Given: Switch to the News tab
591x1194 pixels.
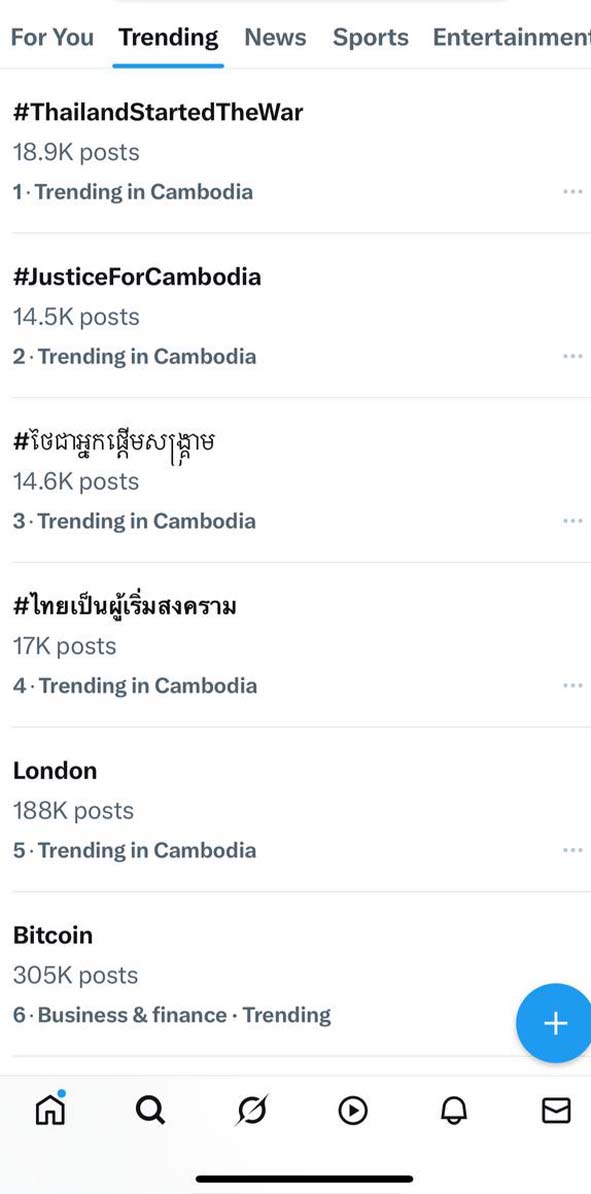Looking at the screenshot, I should tap(275, 37).
